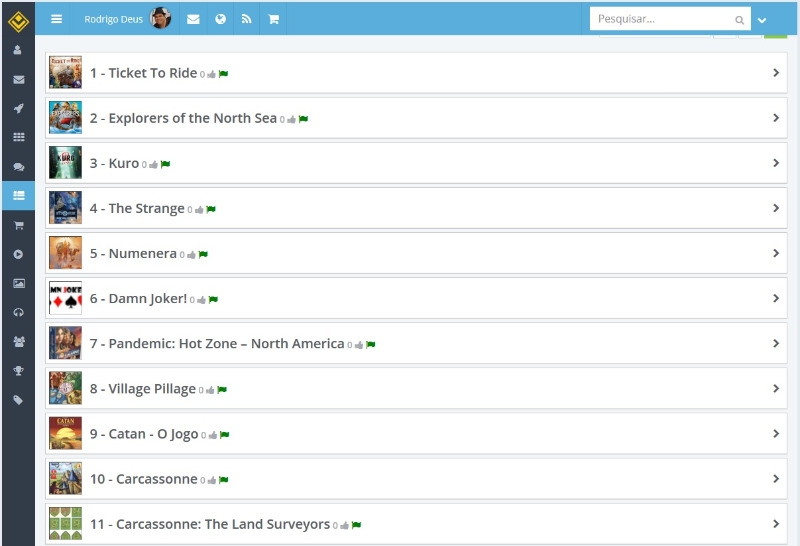Click the magnifier search icon
The image size is (800, 546).
point(739,20)
